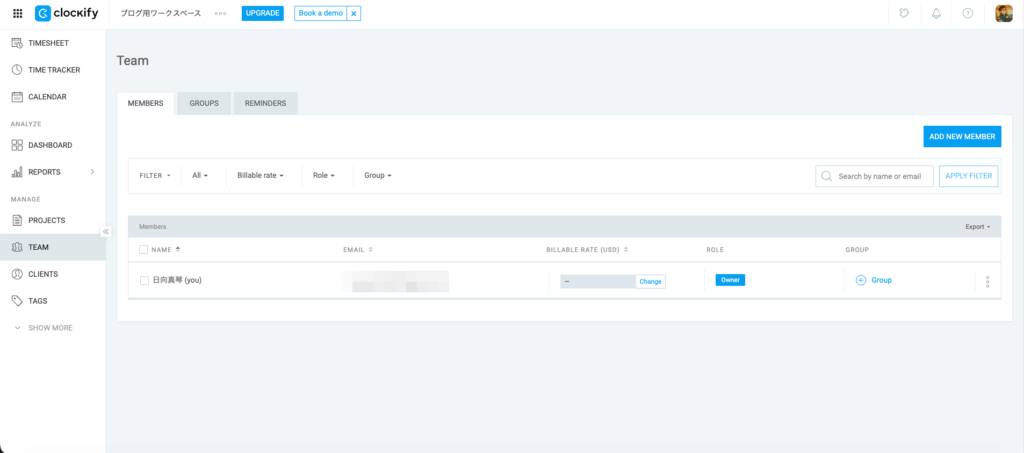Toggle the select all members checkbox
Screen dimensions: 1024x453
point(144,249)
